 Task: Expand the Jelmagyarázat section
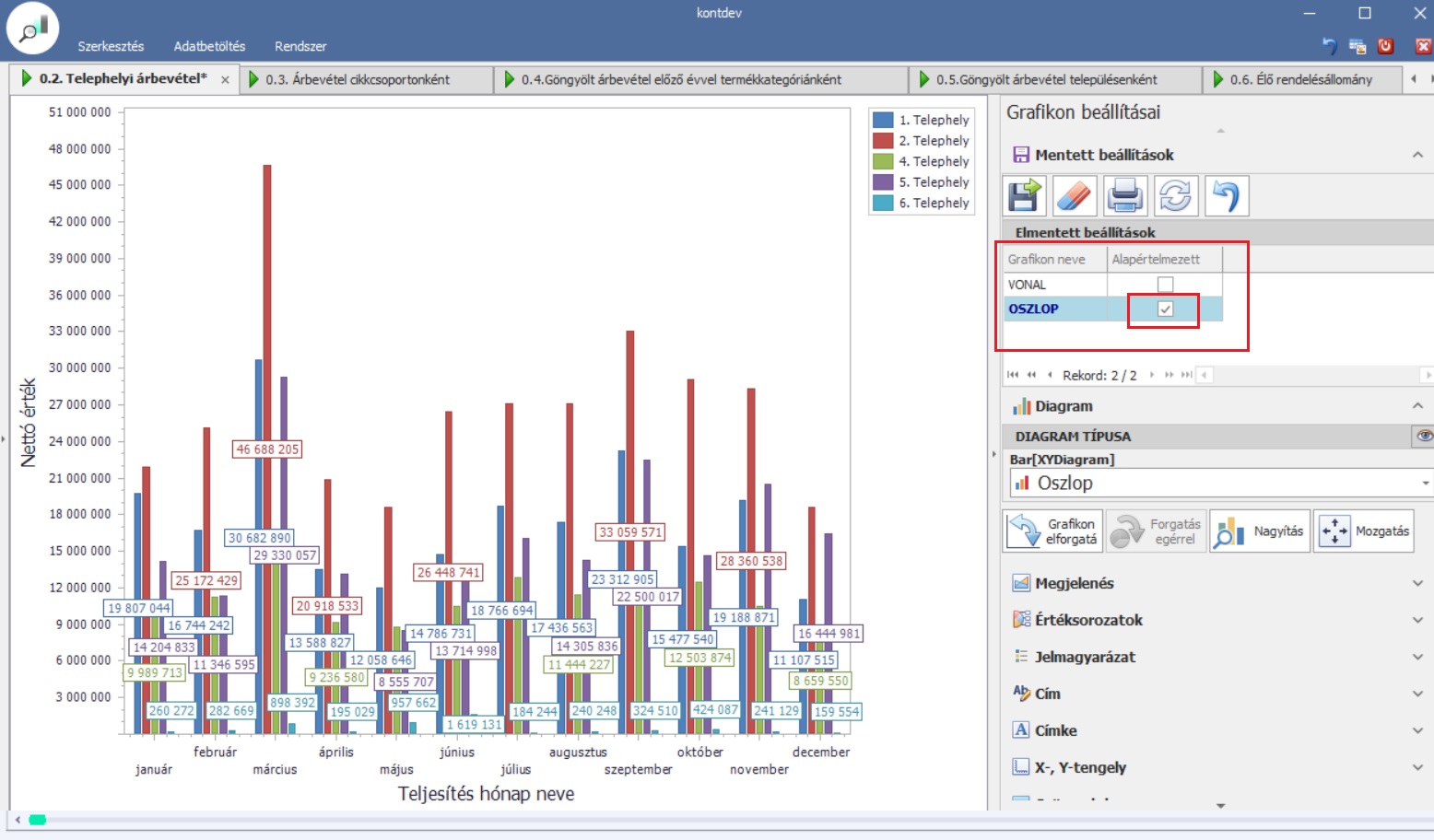[1417, 657]
